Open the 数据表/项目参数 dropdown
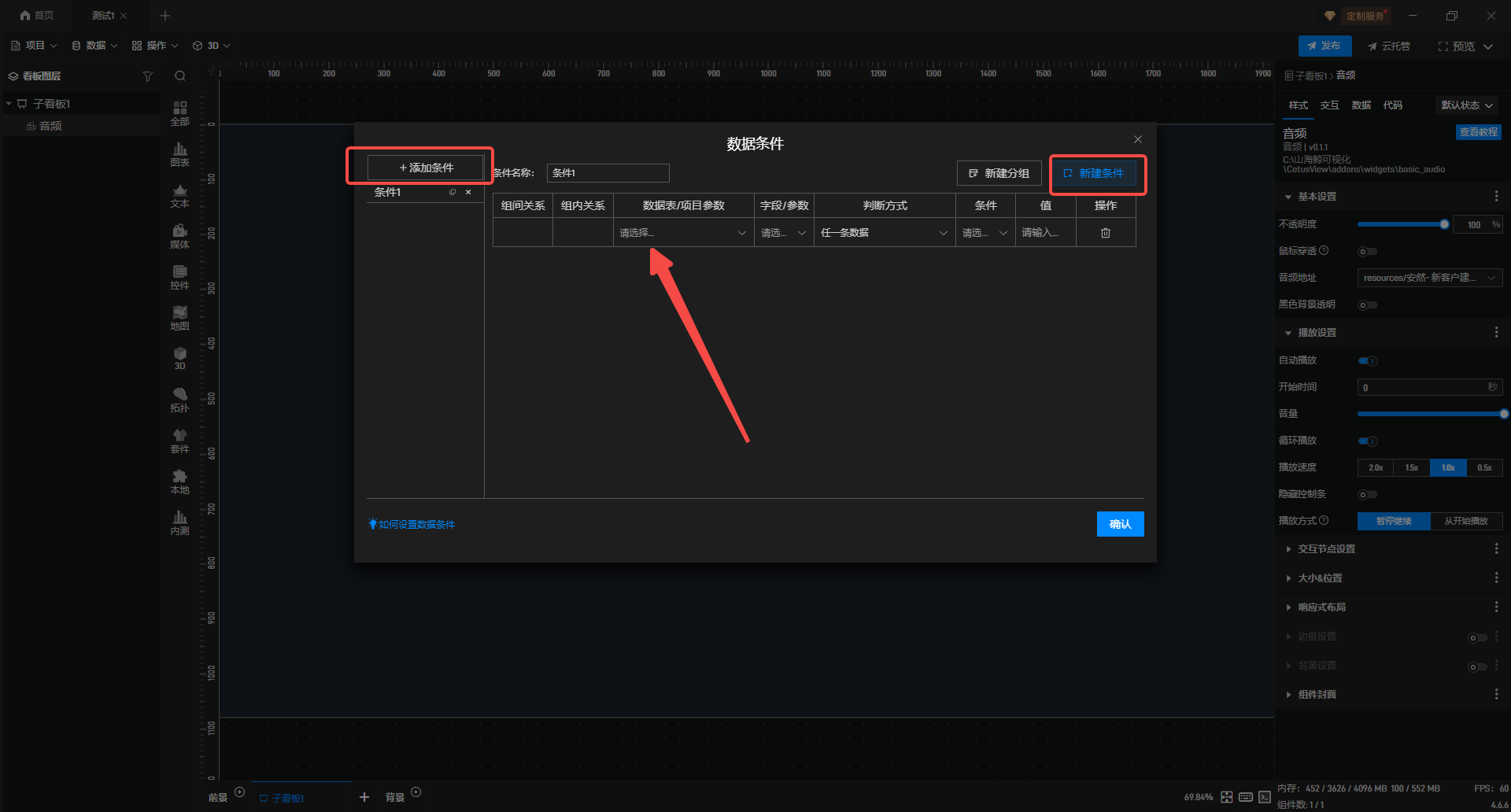 (x=682, y=233)
